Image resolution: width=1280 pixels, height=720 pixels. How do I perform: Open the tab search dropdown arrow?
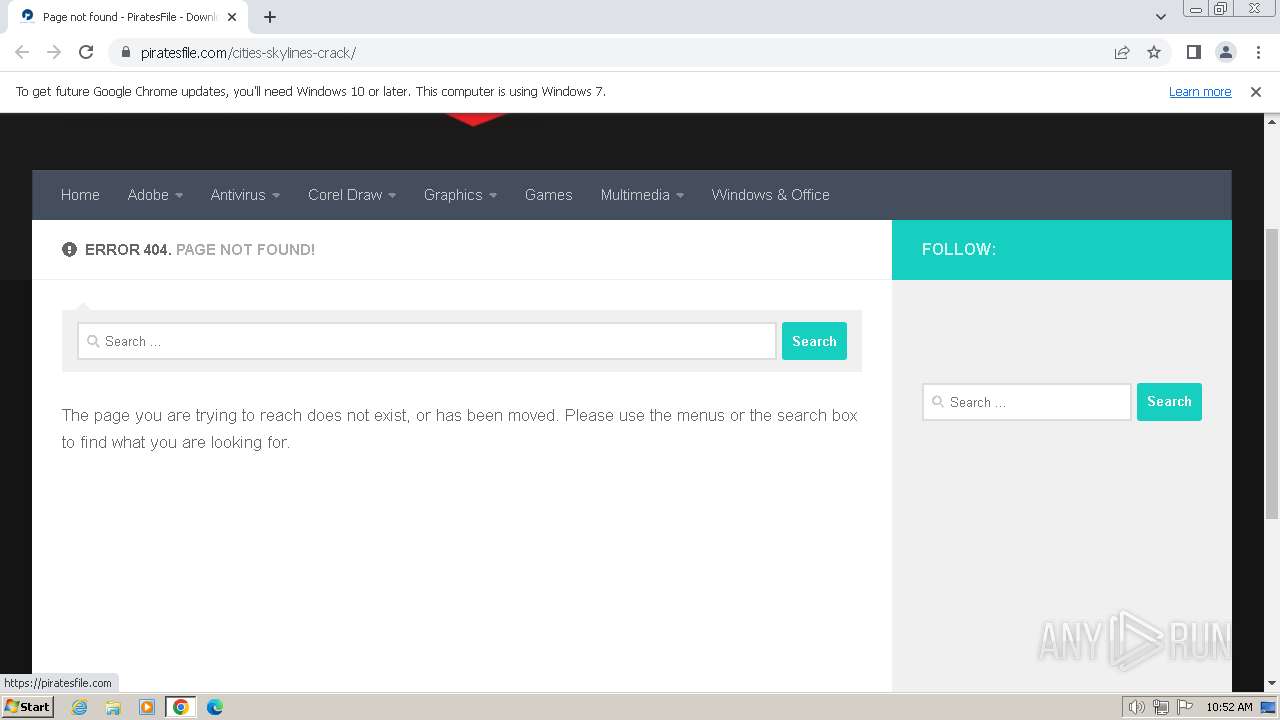click(x=1160, y=17)
